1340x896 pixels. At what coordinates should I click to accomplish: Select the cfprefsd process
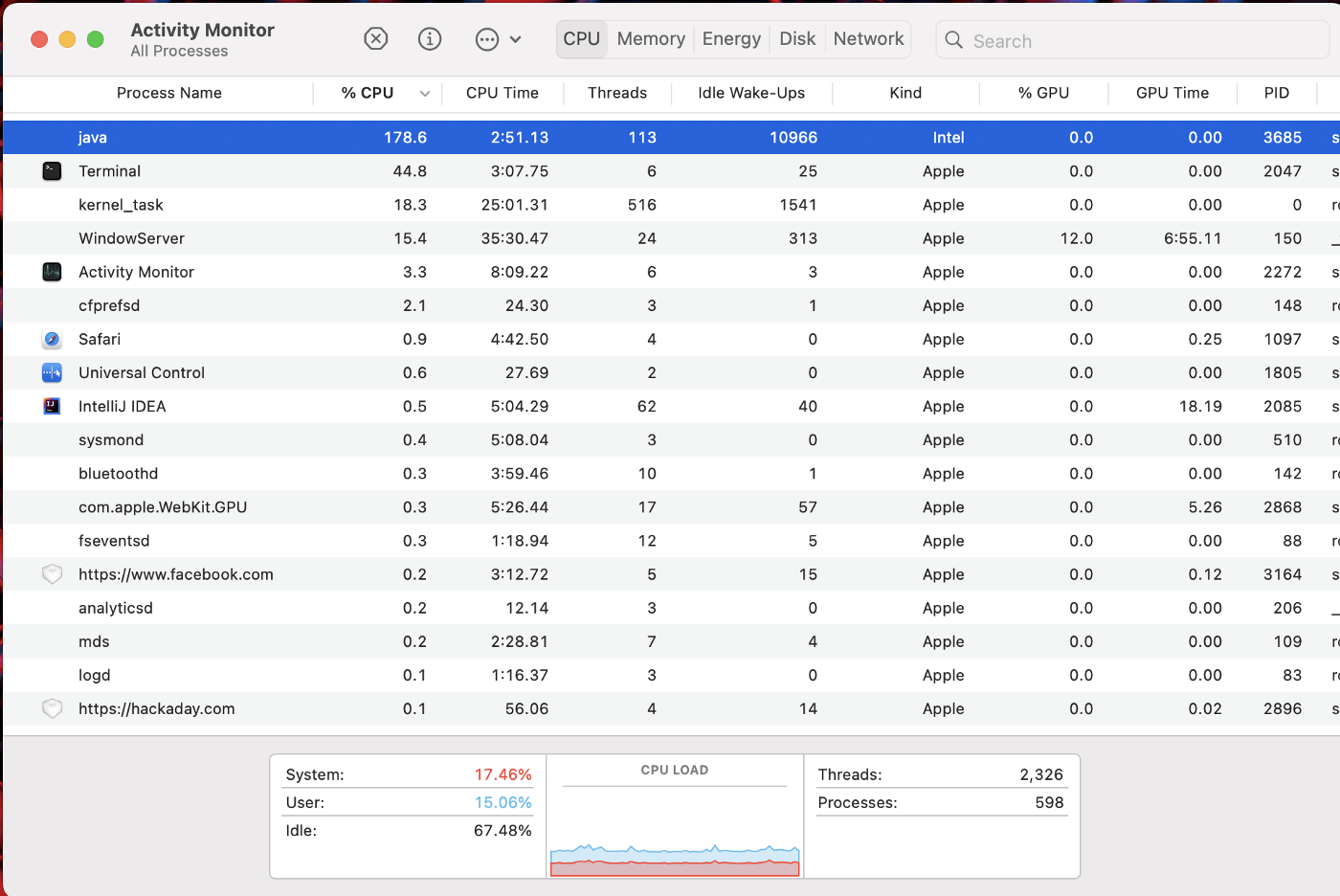coord(109,305)
